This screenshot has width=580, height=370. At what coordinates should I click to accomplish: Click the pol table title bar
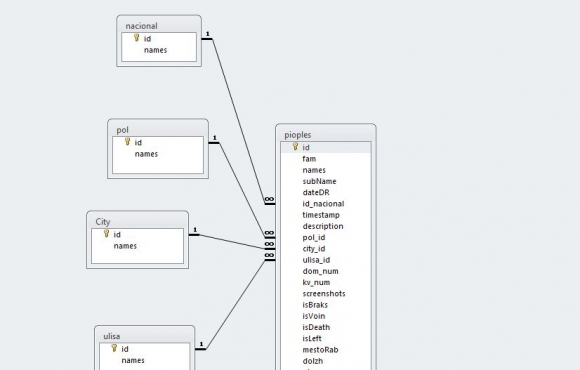pos(158,130)
